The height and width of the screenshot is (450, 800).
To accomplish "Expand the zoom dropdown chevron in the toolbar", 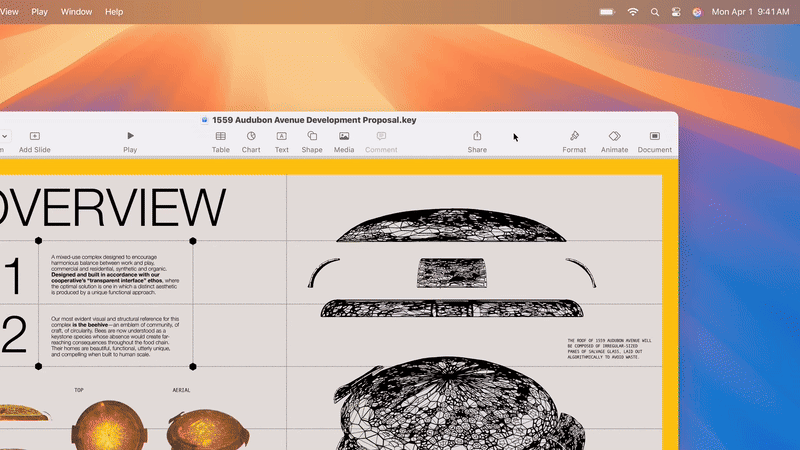I will pyautogui.click(x=4, y=136).
